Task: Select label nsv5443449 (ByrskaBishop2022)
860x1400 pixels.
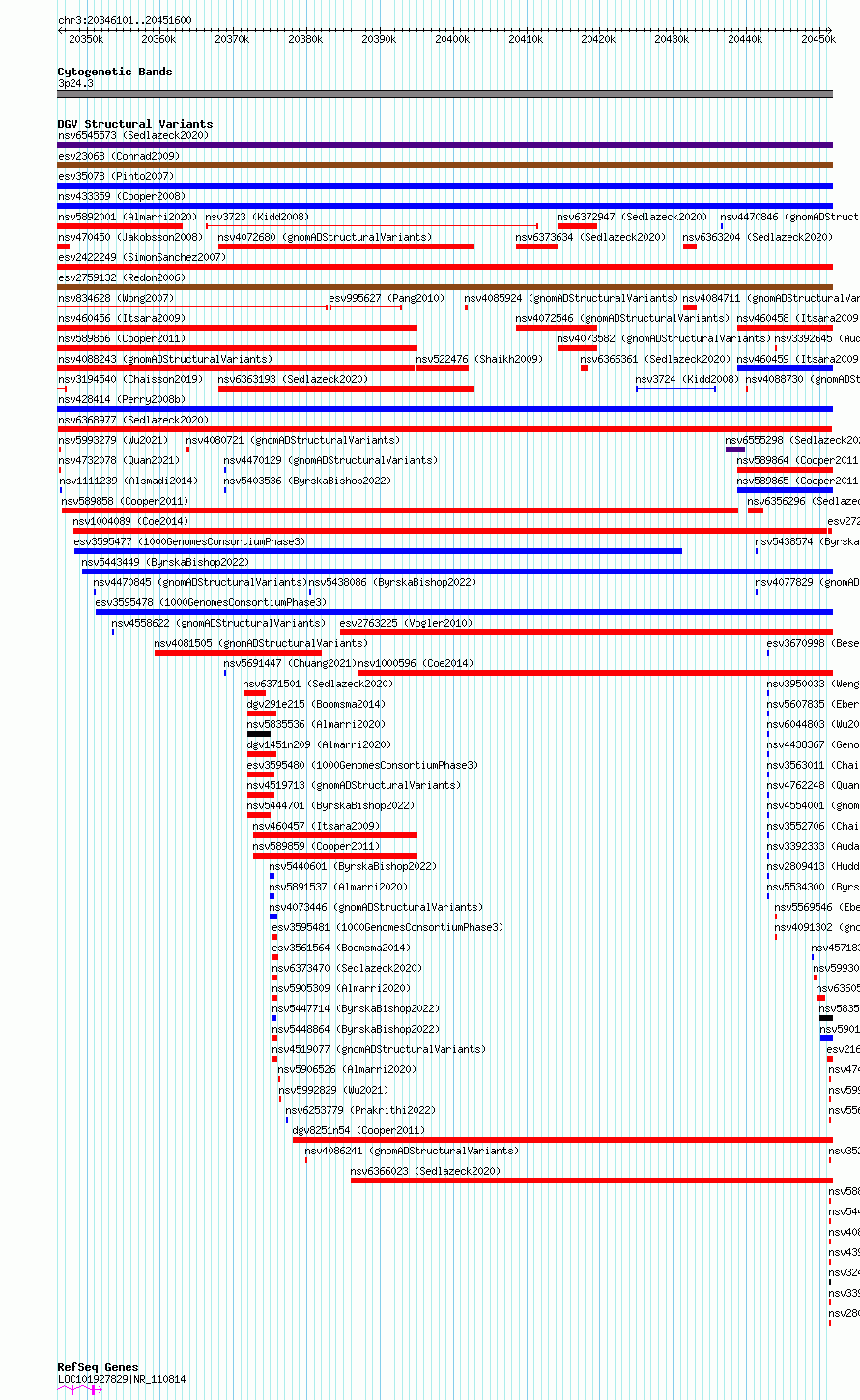Action: [165, 562]
